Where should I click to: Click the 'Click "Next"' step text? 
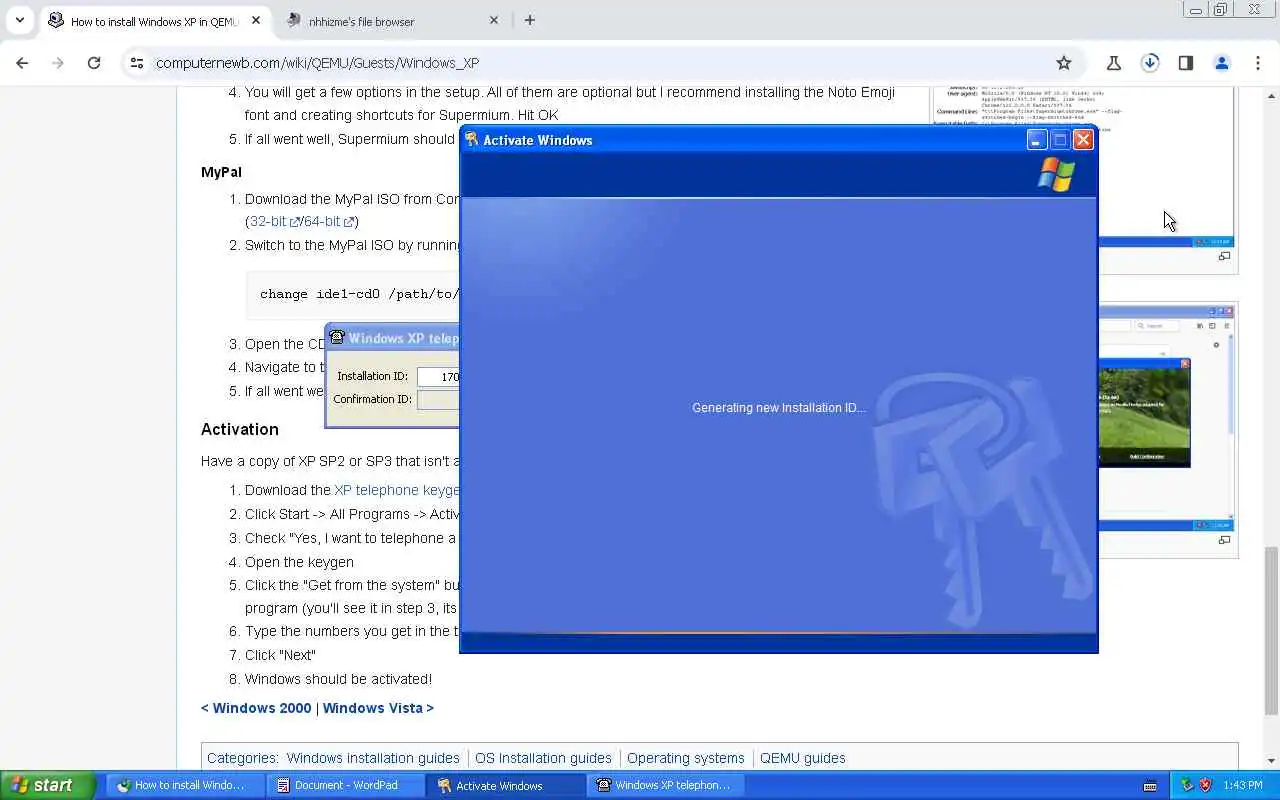pos(280,655)
